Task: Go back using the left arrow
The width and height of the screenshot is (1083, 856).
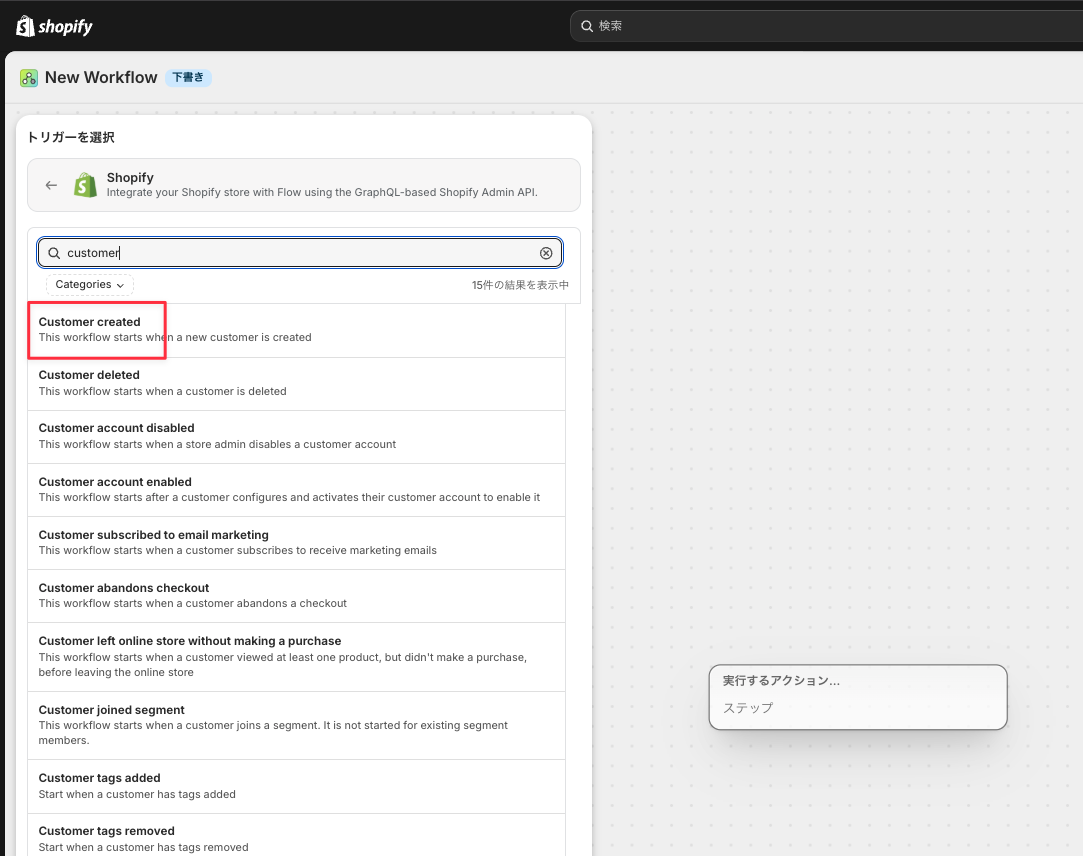Action: click(x=51, y=185)
